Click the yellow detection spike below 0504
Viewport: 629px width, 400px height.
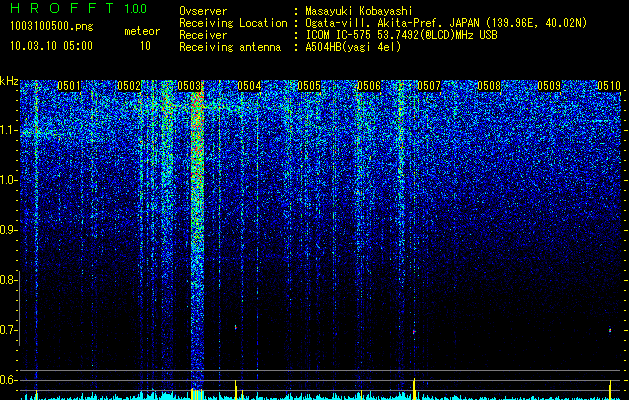click(236, 390)
